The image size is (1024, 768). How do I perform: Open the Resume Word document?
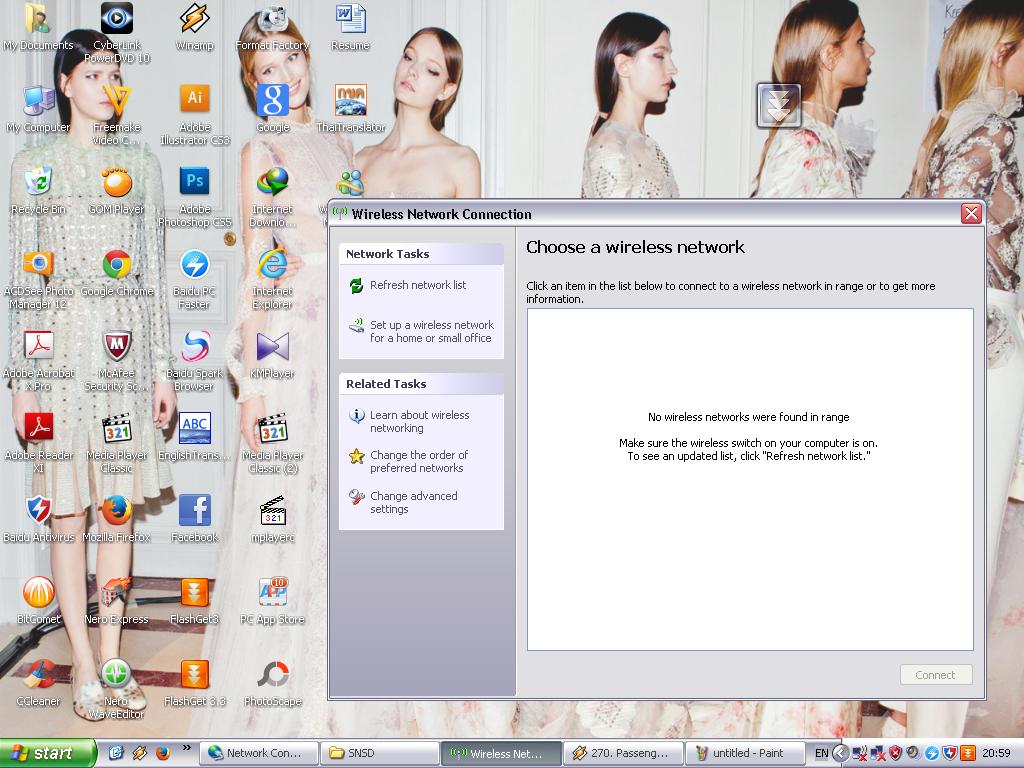pos(351,27)
